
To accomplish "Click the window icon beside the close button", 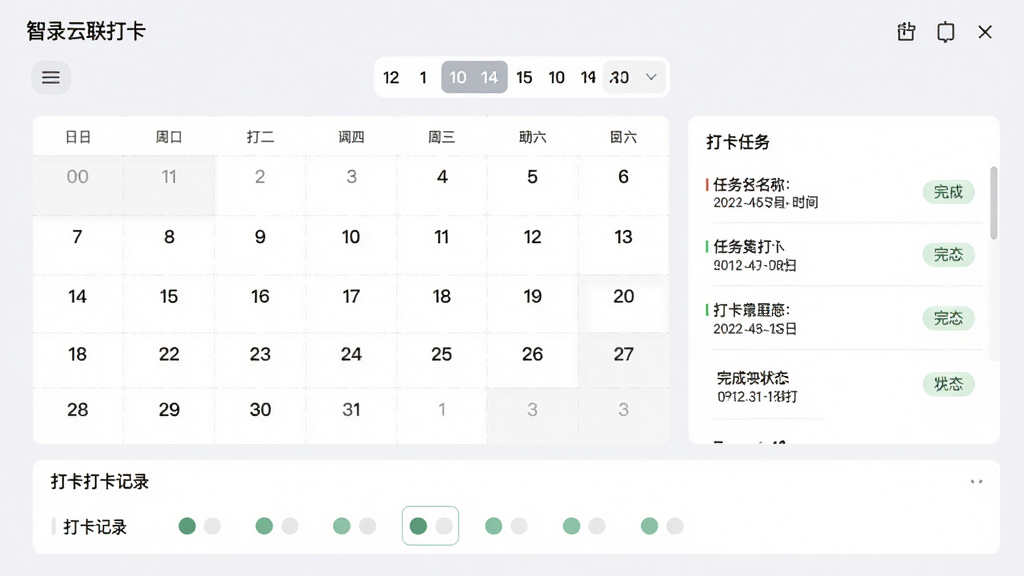I will click(946, 32).
